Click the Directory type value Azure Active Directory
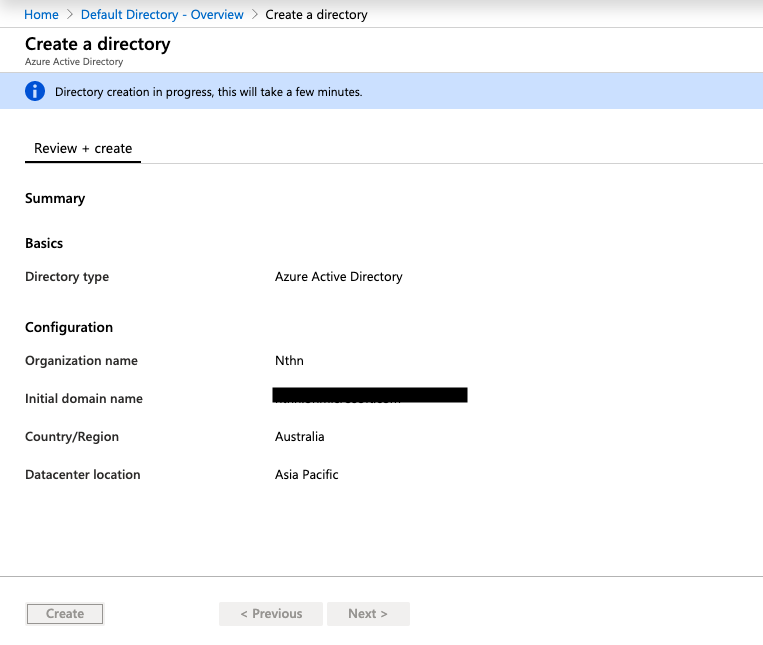The image size is (763, 645). (x=338, y=277)
